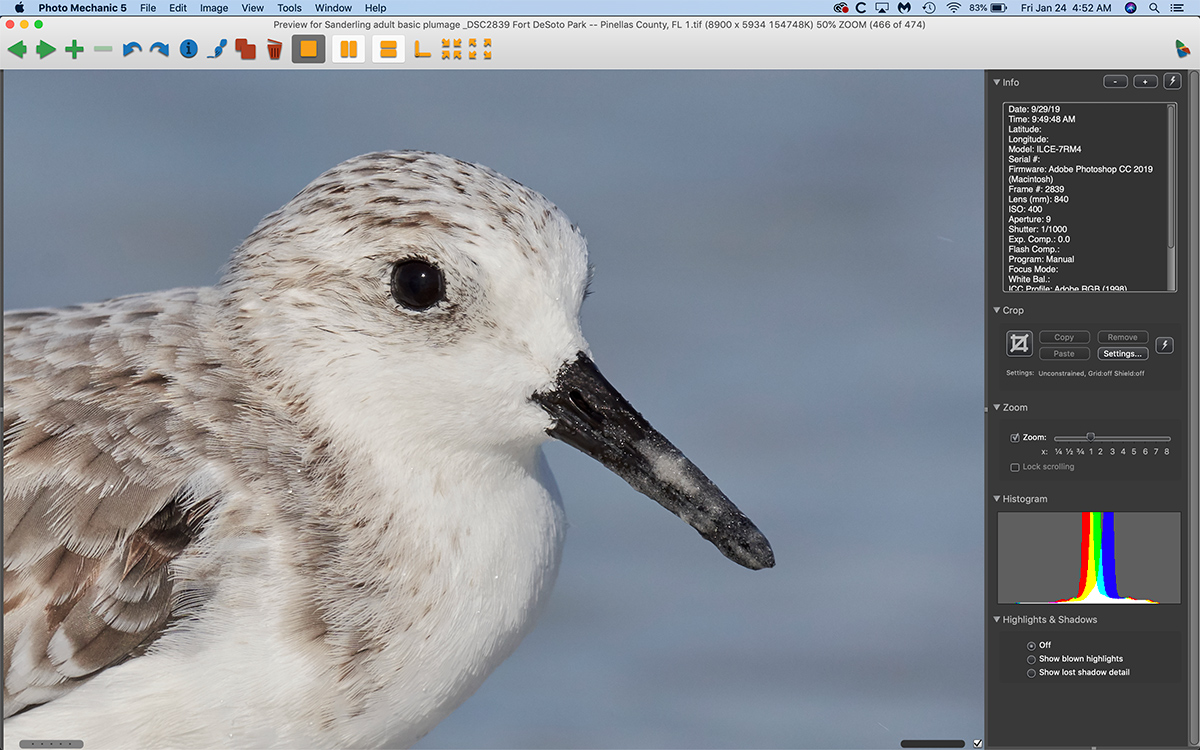Click the Photo Mechanic logo at toolbar right

pos(1183,49)
